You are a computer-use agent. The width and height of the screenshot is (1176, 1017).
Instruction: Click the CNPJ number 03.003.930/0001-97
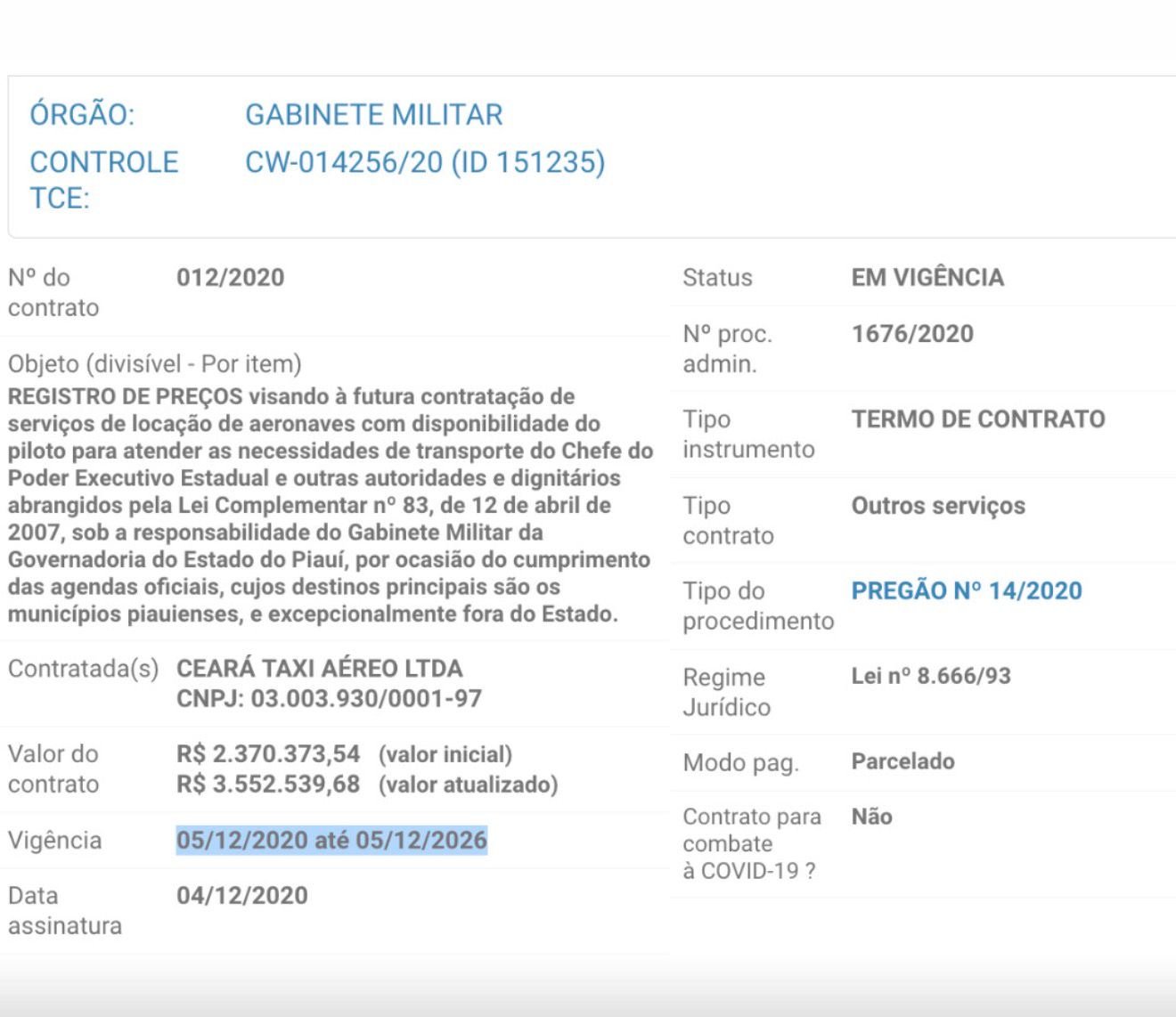pyautogui.click(x=365, y=698)
